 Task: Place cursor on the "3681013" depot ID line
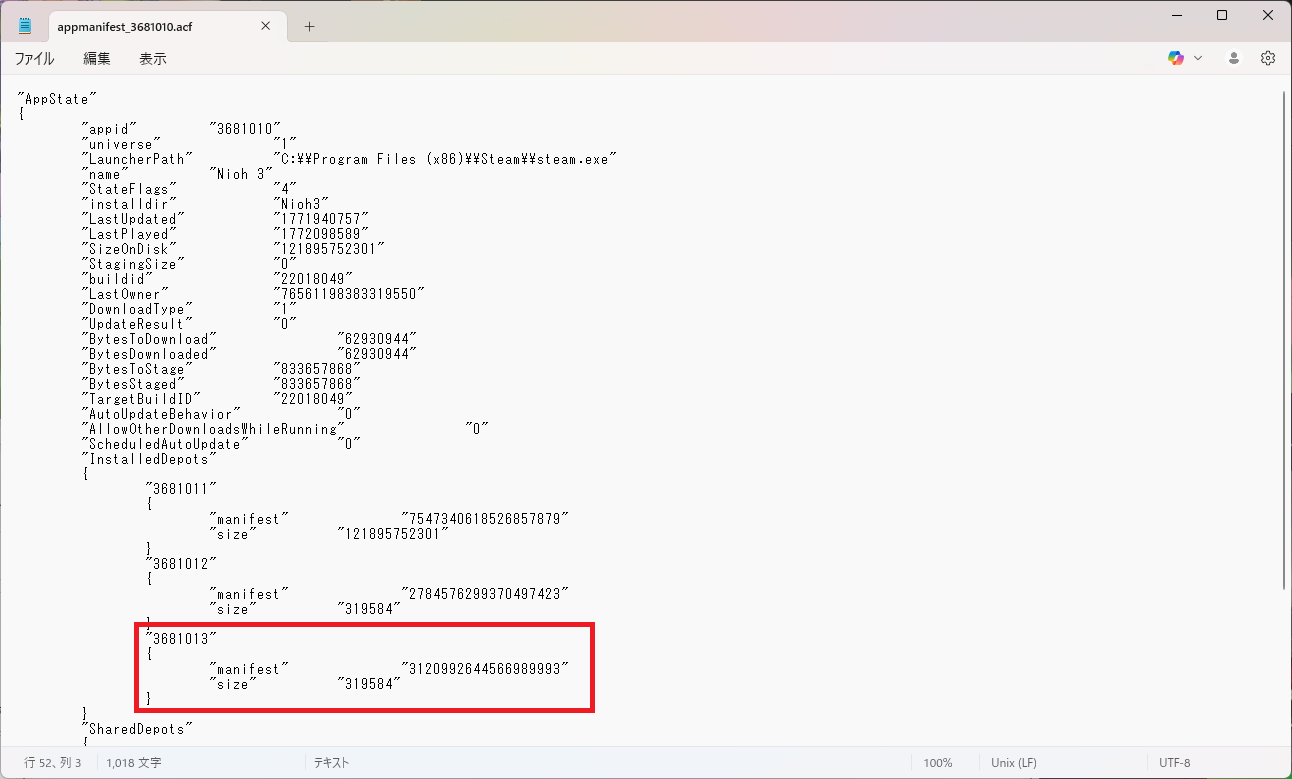181,639
